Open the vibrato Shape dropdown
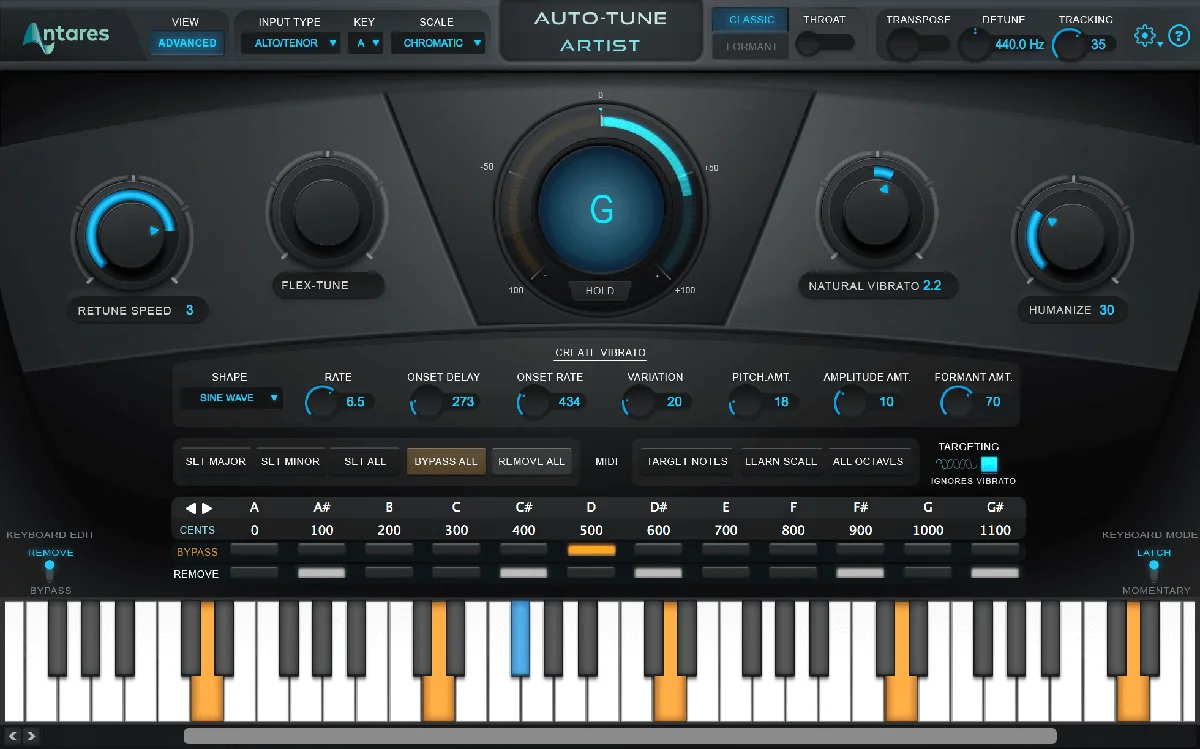Screen dimensions: 1200x749 [x=232, y=398]
